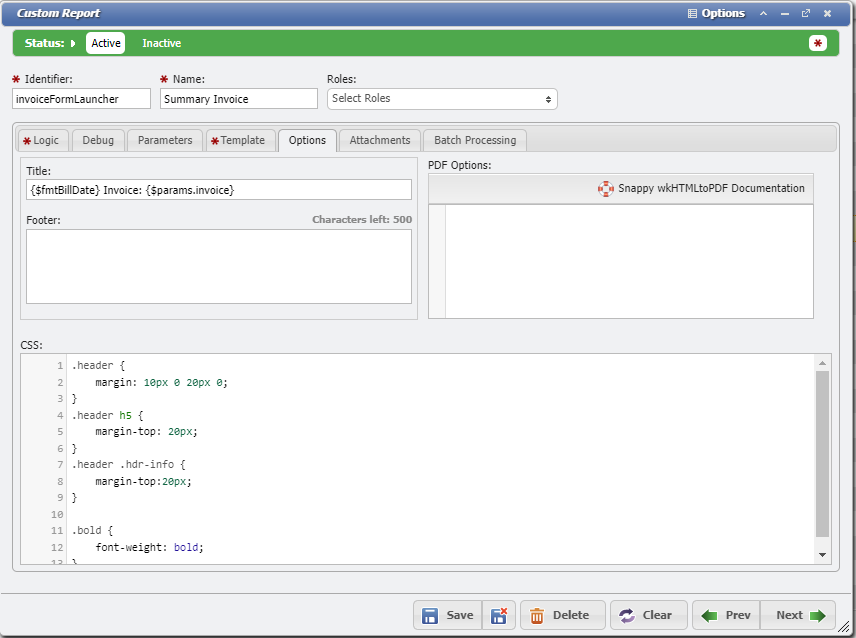Screen dimensions: 856x638
Task: Switch to the Logic tab
Action: pos(41,140)
